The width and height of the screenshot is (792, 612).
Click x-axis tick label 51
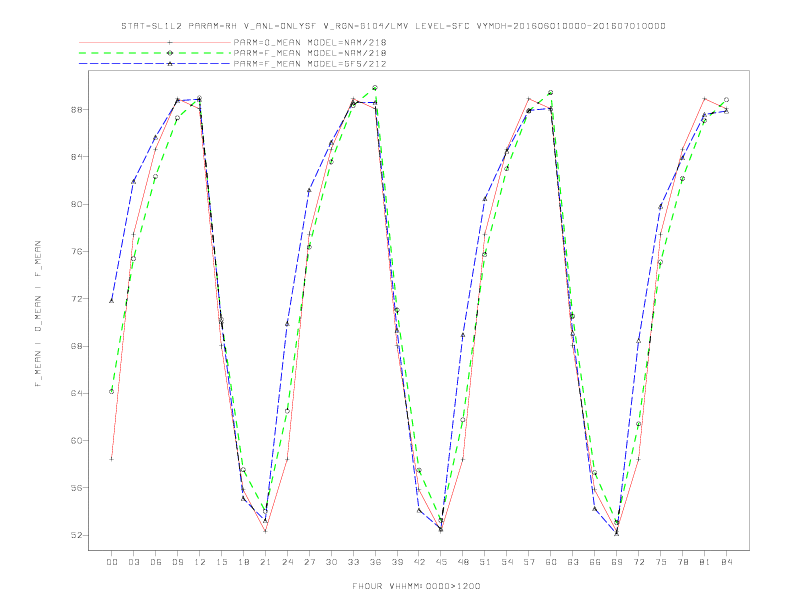point(485,562)
